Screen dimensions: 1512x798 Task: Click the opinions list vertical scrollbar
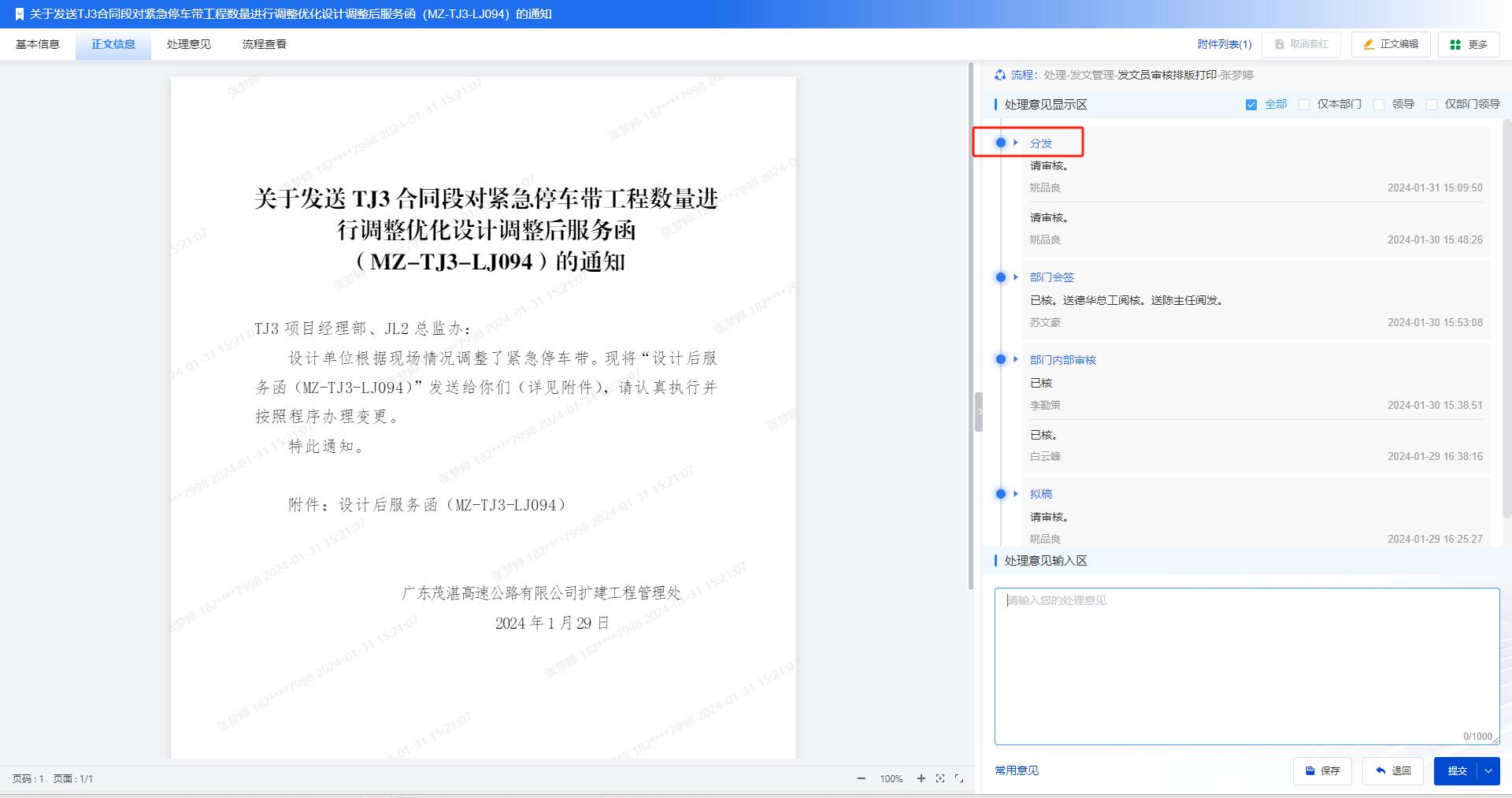[1507, 318]
